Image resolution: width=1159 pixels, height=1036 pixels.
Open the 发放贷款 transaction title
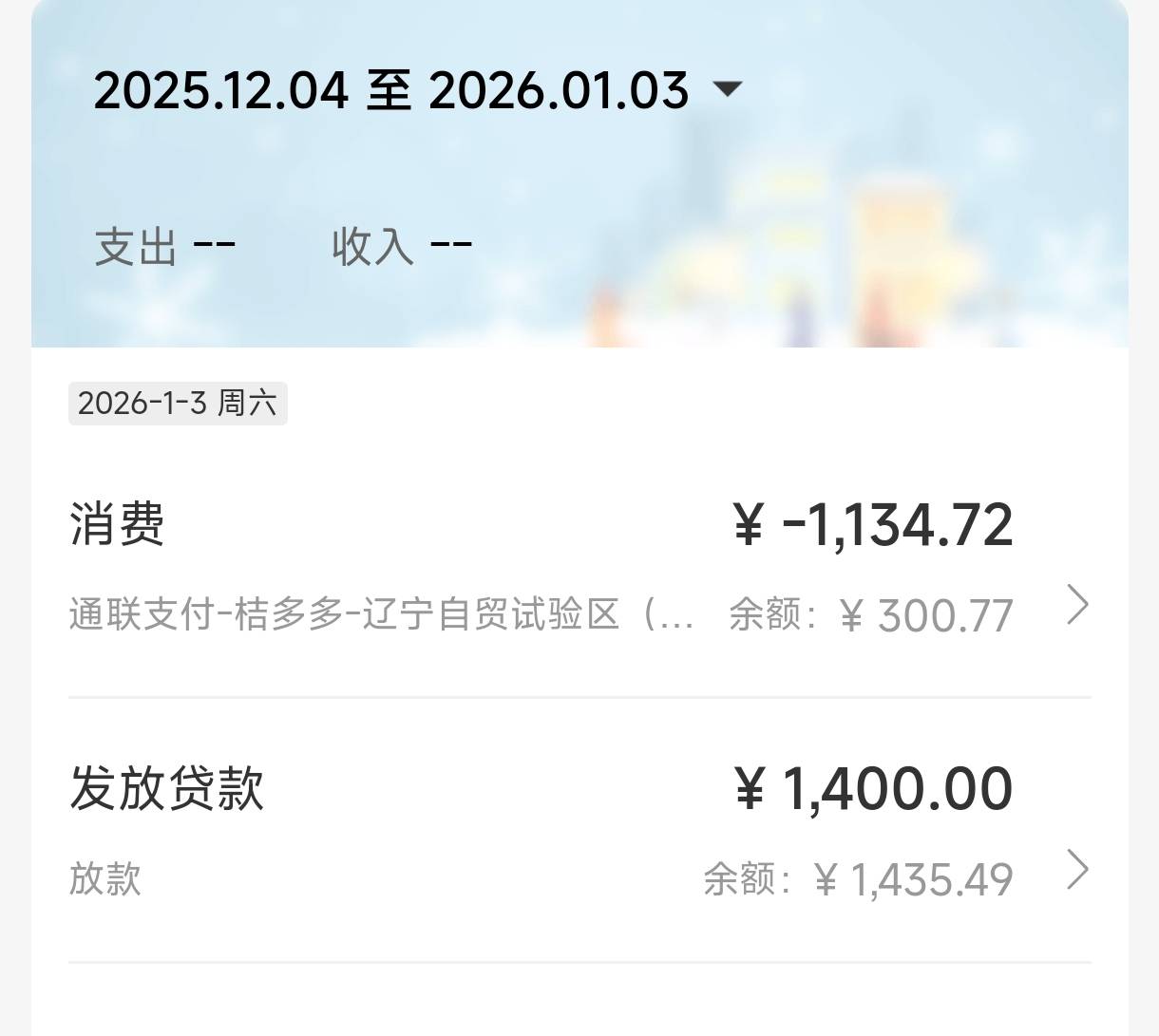[x=166, y=788]
